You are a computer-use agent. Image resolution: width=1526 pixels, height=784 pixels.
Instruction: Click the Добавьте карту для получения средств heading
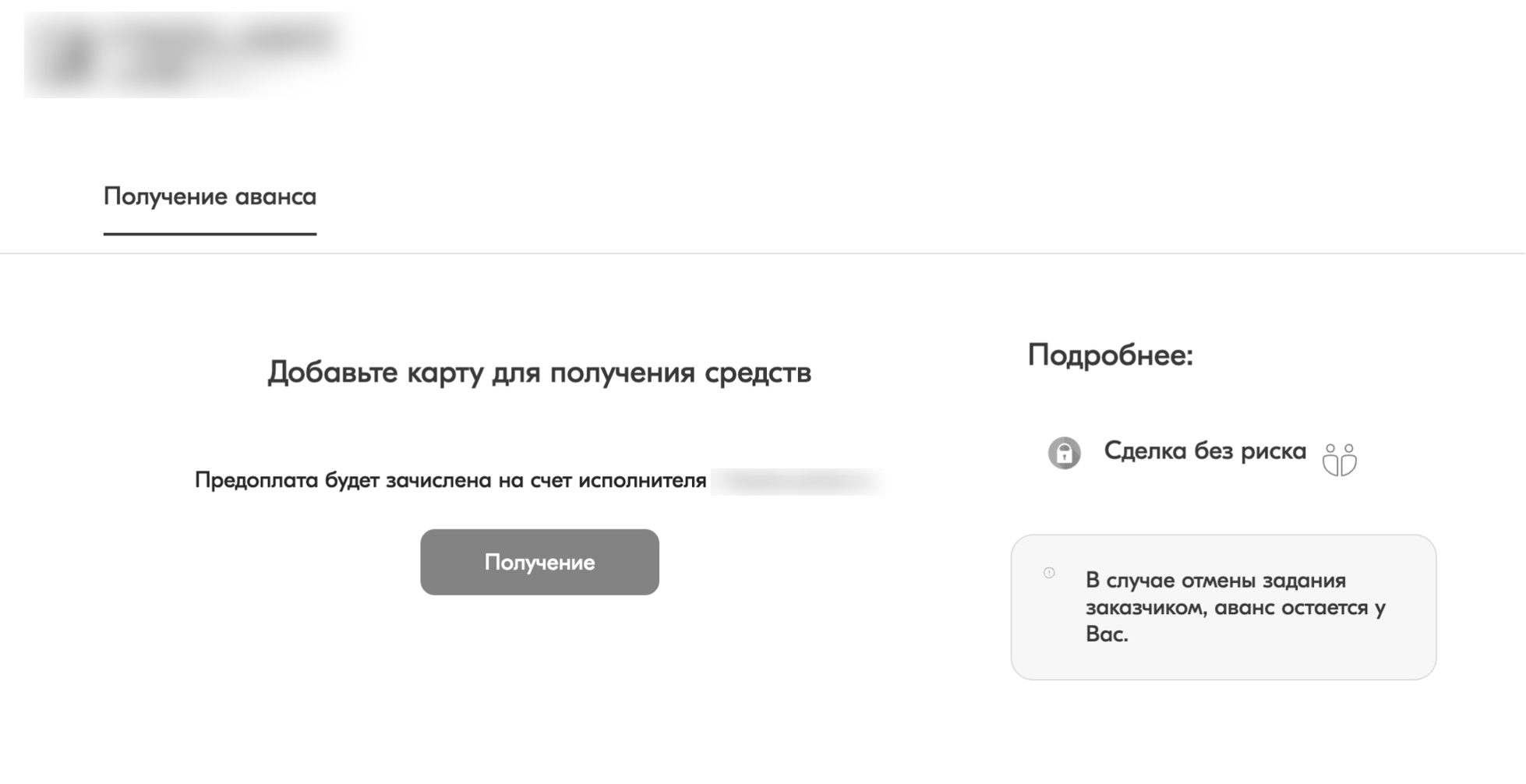(539, 373)
